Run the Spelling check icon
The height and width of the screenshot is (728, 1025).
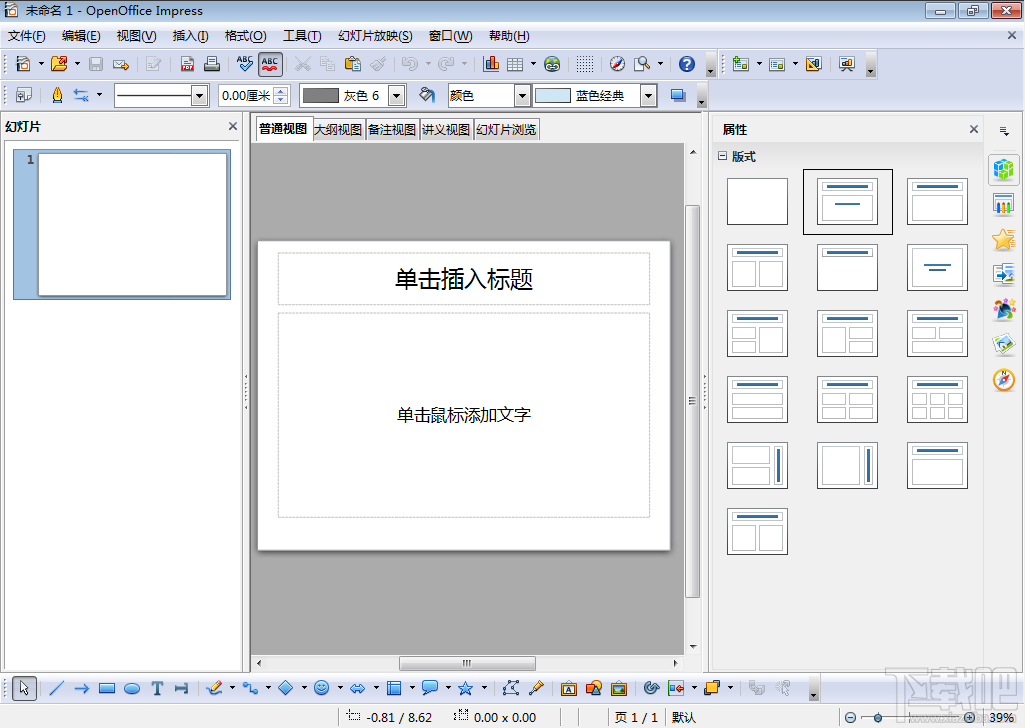pyautogui.click(x=244, y=64)
